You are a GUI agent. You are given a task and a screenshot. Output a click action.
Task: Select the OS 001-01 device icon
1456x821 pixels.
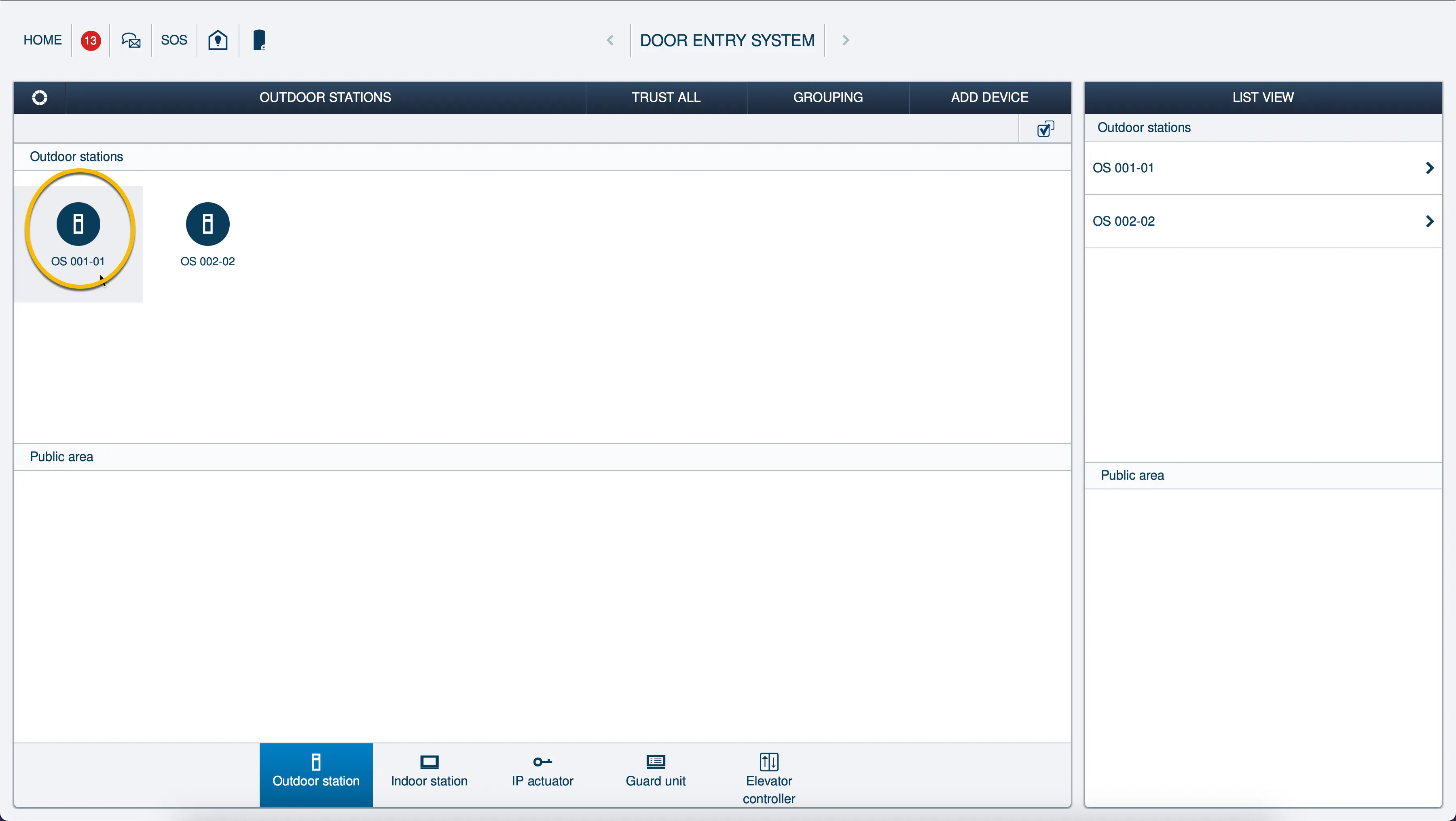pyautogui.click(x=78, y=224)
